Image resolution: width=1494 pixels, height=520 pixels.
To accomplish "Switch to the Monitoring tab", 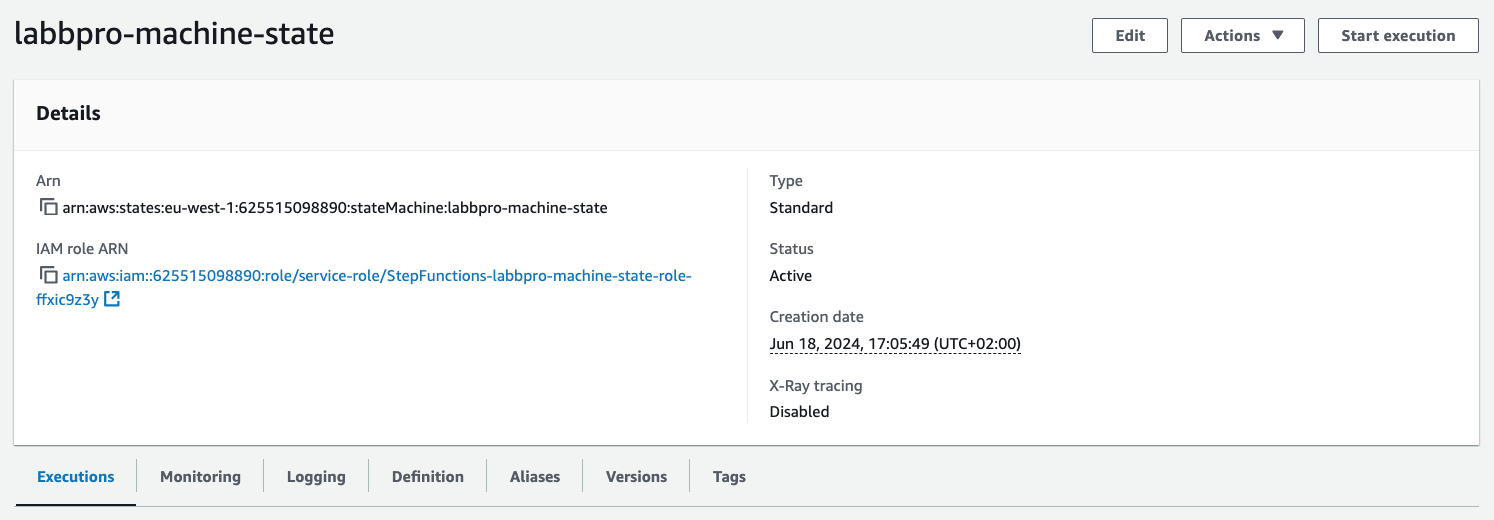I will pyautogui.click(x=200, y=476).
